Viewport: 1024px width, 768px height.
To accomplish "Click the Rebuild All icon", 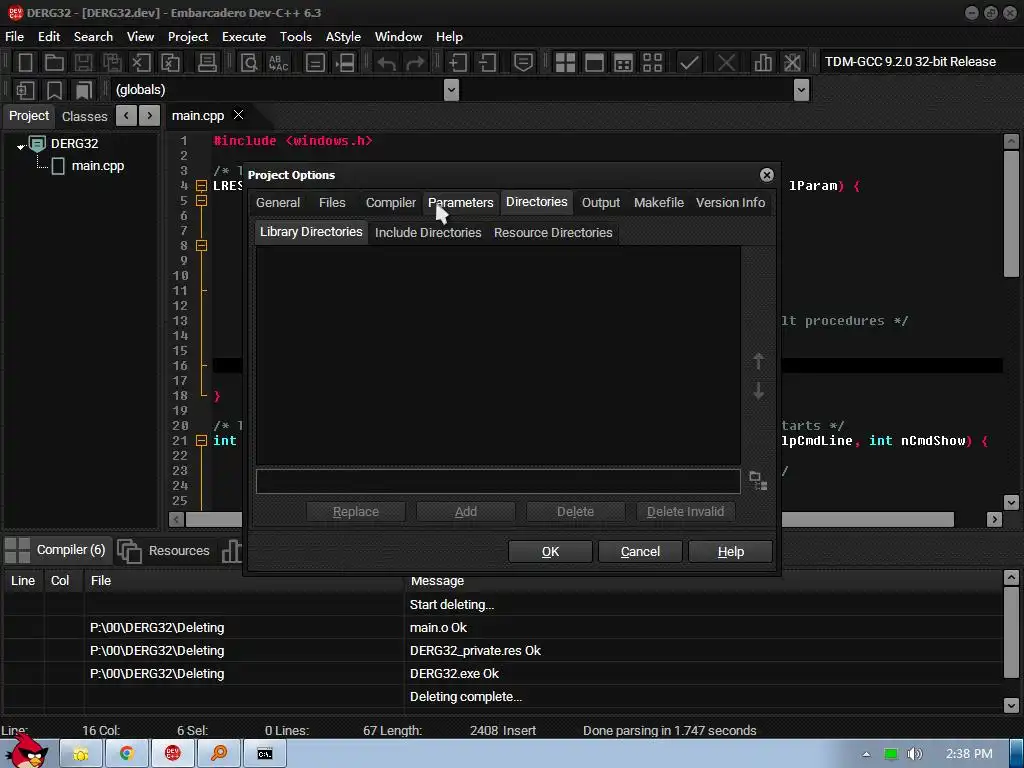I will click(x=652, y=63).
